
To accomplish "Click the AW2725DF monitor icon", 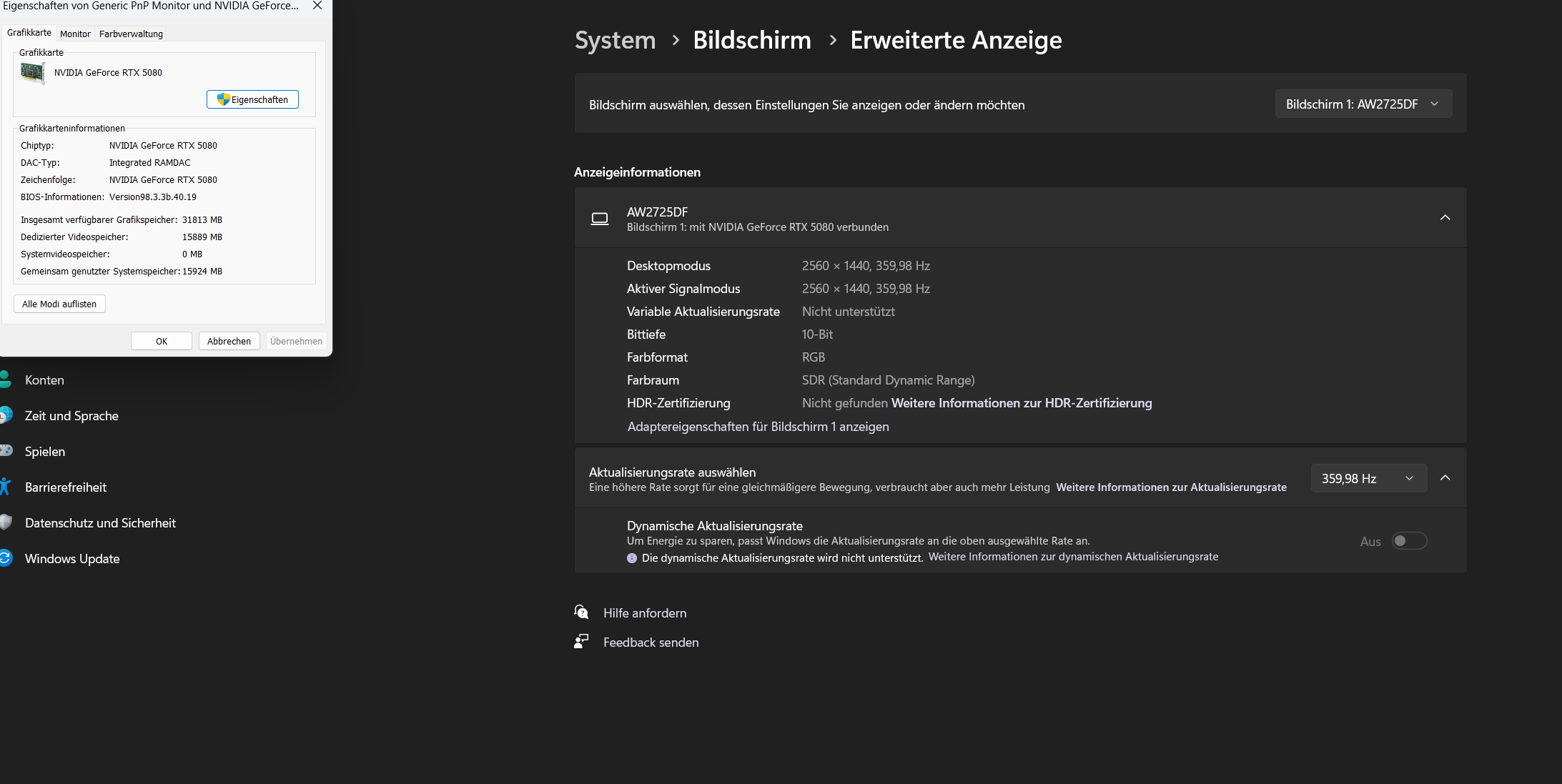I will tap(600, 219).
